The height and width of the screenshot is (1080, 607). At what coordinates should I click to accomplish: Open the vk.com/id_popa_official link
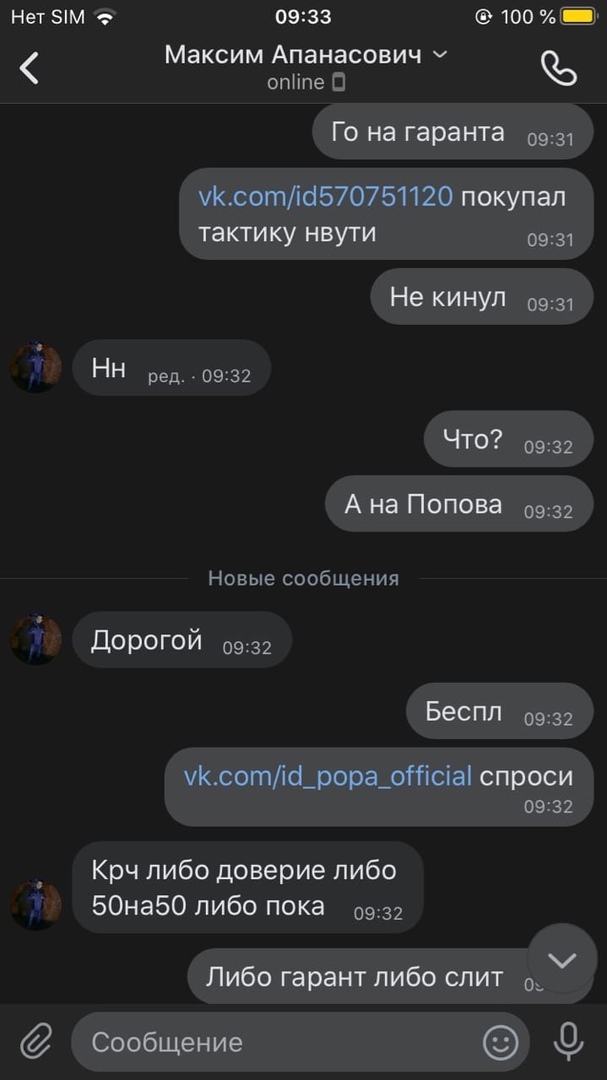pos(327,776)
